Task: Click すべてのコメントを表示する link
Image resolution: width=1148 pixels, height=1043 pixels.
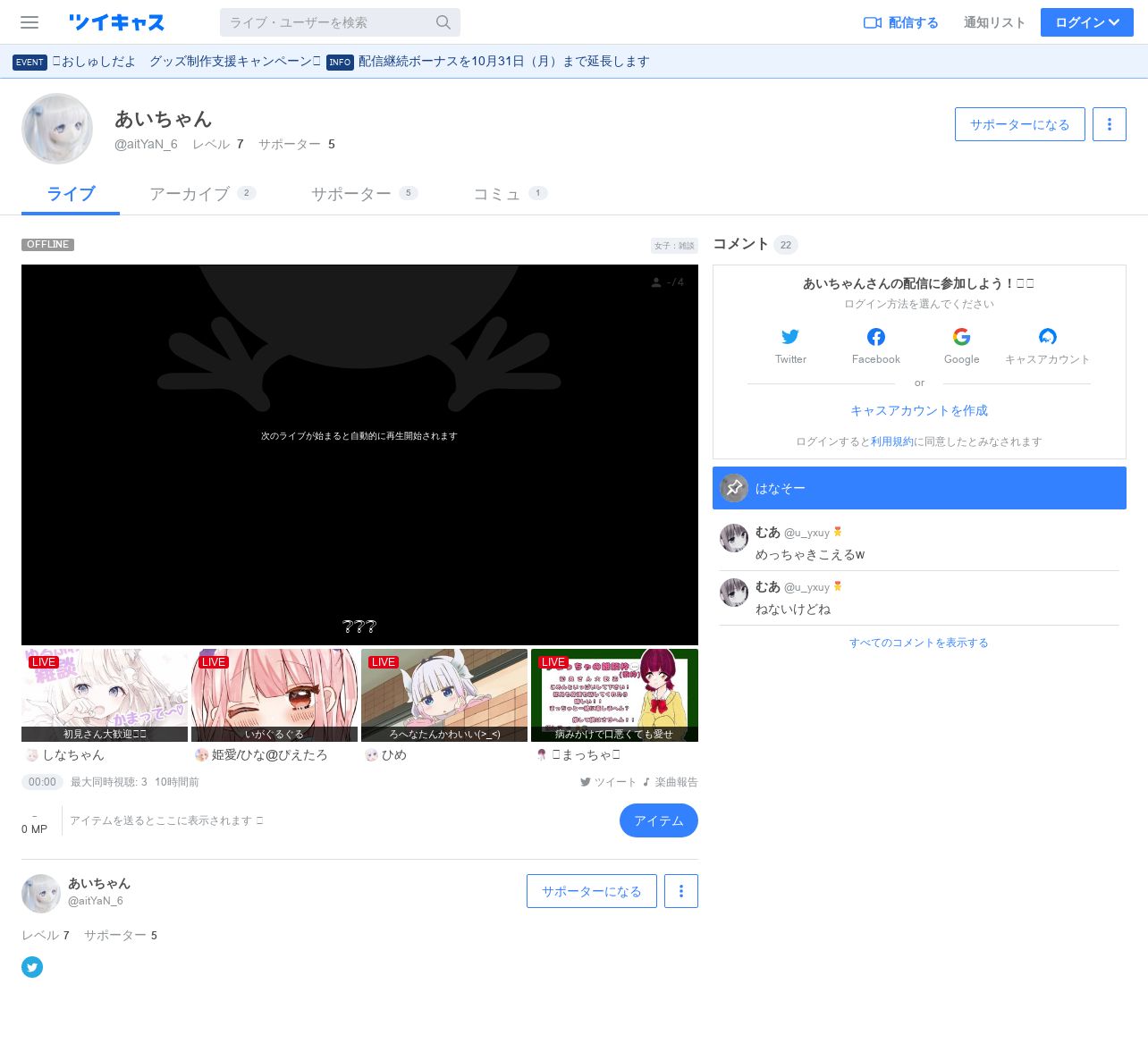Action: click(x=919, y=643)
